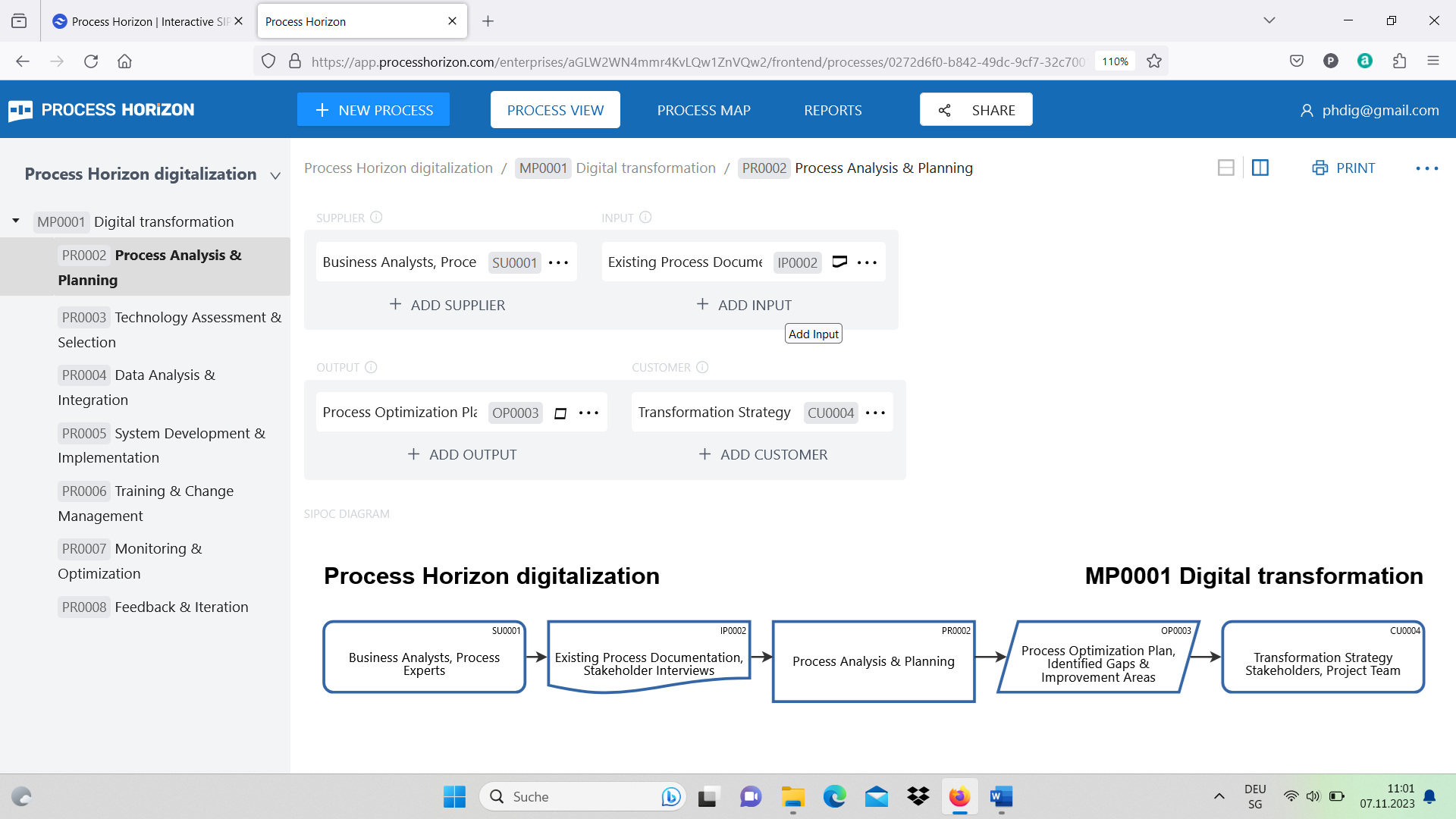Click Add Output
This screenshot has height=819, width=1456.
pos(462,454)
